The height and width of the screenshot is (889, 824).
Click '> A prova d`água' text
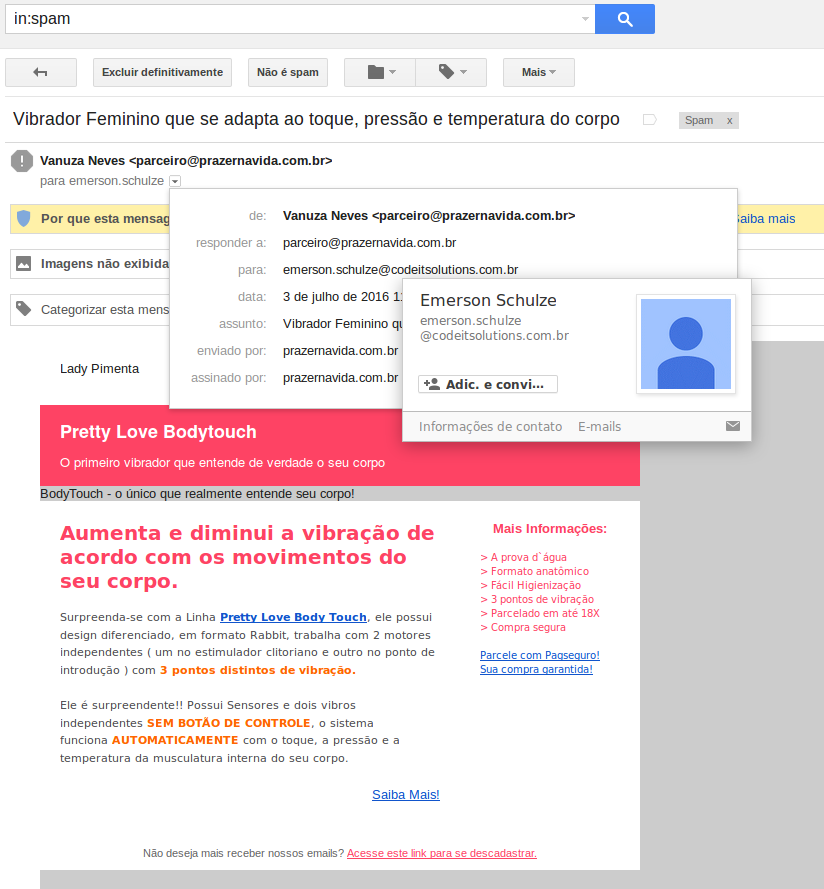[x=523, y=557]
